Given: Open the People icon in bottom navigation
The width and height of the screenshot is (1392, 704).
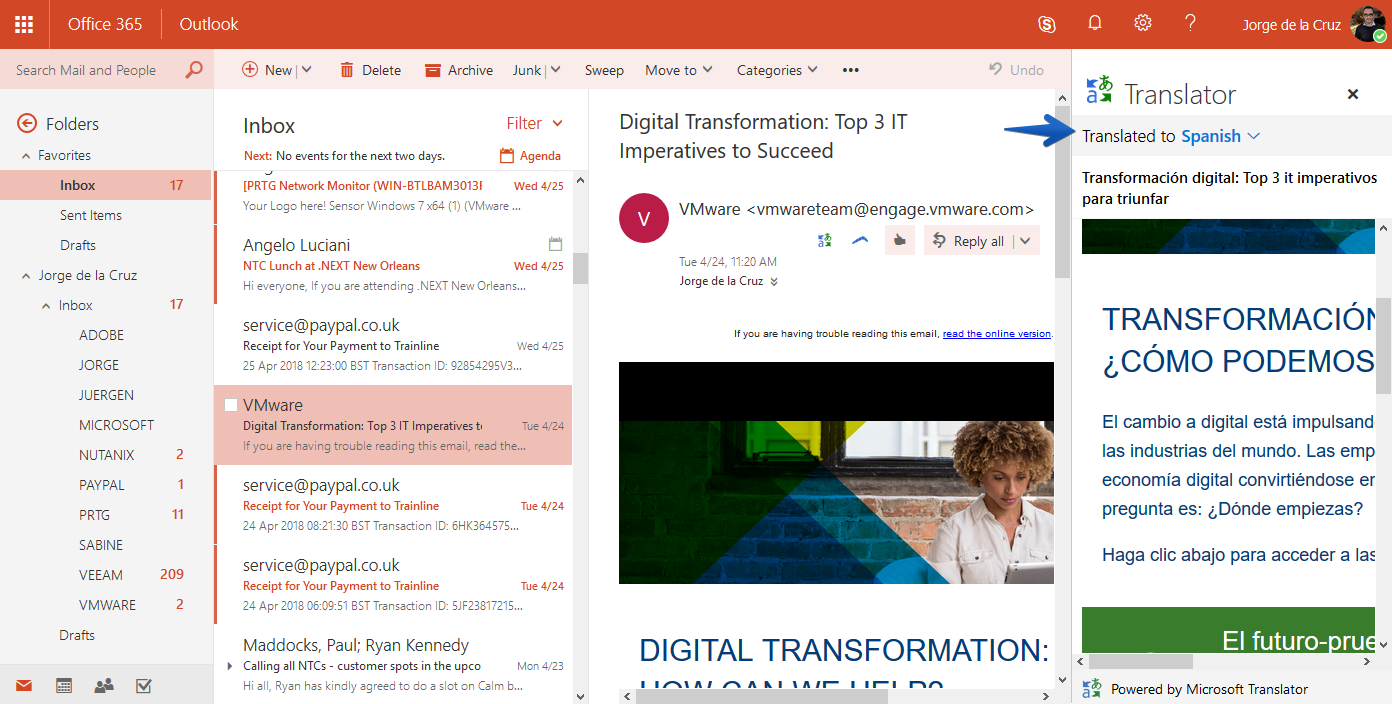Looking at the screenshot, I should (104, 686).
